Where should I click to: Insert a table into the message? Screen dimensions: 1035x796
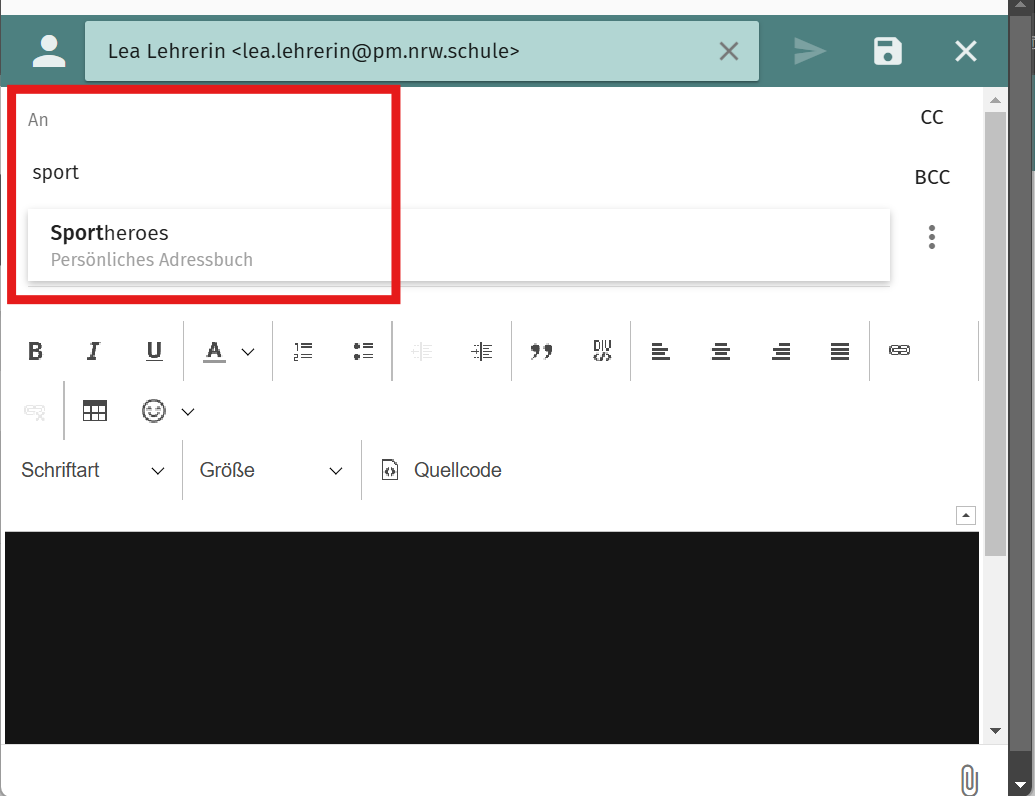95,411
